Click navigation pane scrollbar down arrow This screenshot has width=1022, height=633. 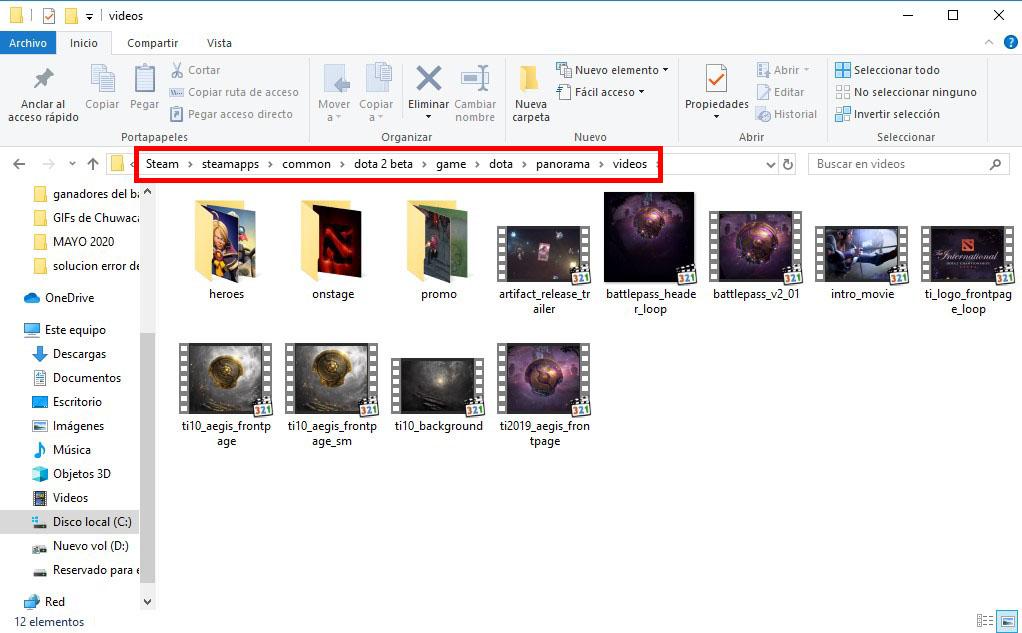click(x=147, y=602)
